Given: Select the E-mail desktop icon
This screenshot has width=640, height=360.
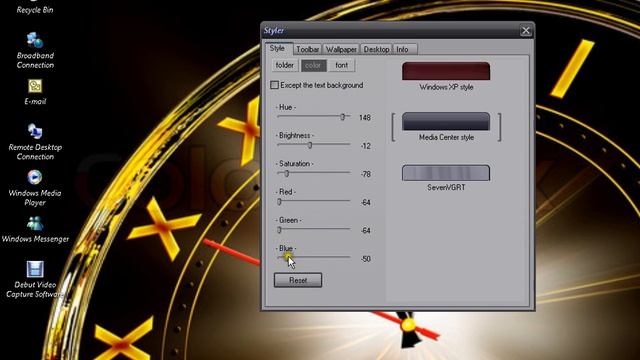Looking at the screenshot, I should (x=35, y=92).
